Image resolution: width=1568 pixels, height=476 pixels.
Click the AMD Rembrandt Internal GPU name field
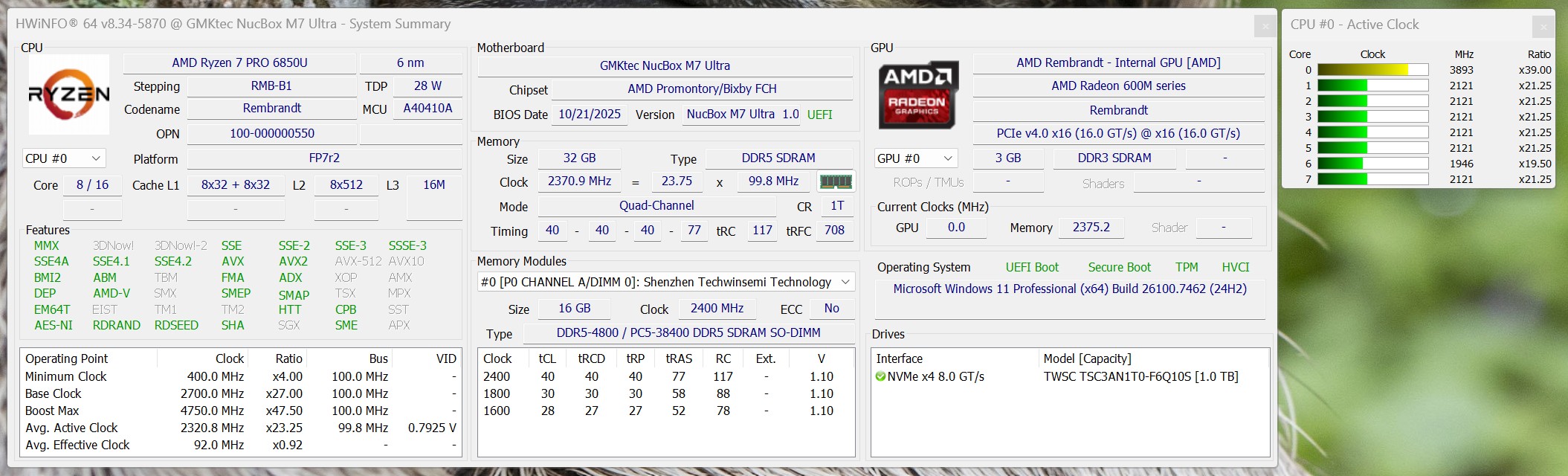pyautogui.click(x=1118, y=63)
